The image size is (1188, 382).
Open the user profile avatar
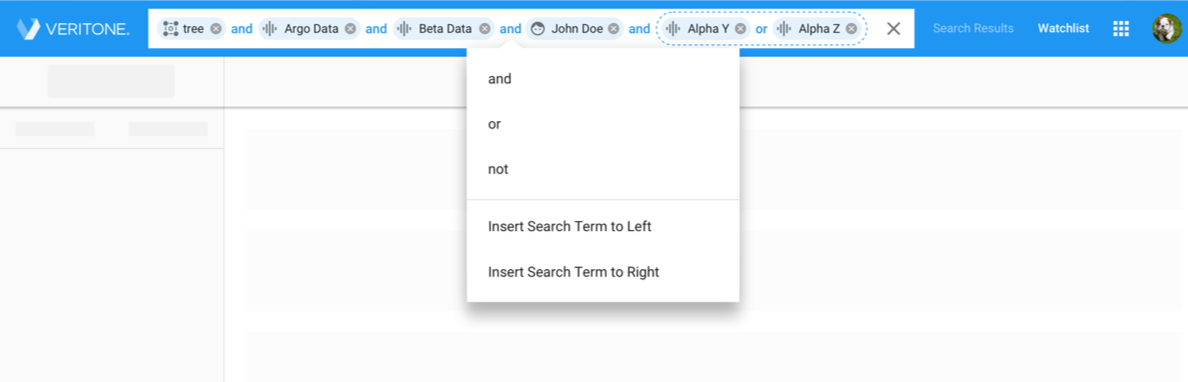tap(1167, 29)
